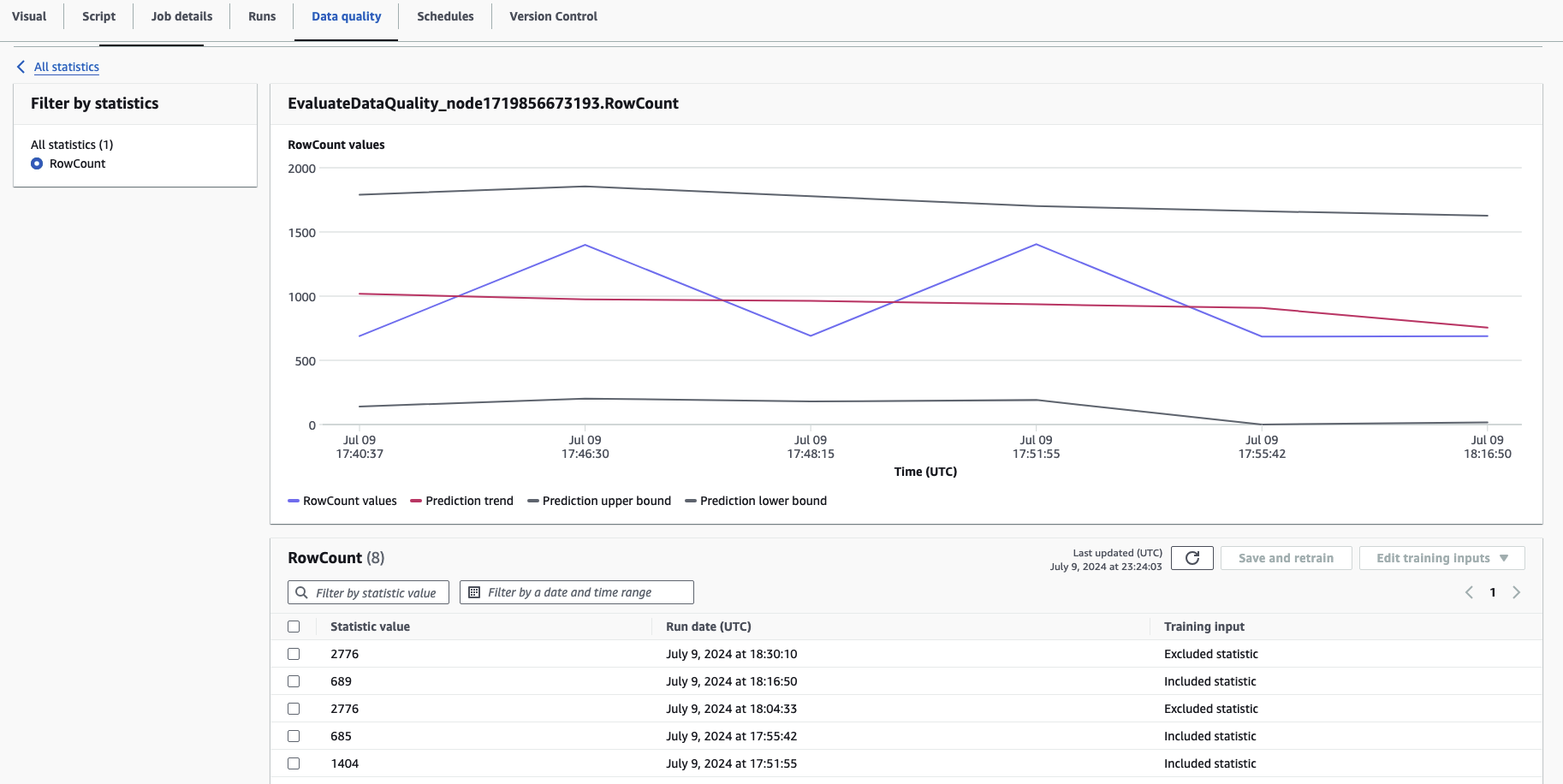Toggle Prediction lower bound legend swatch
The image size is (1563, 784).
pos(691,501)
